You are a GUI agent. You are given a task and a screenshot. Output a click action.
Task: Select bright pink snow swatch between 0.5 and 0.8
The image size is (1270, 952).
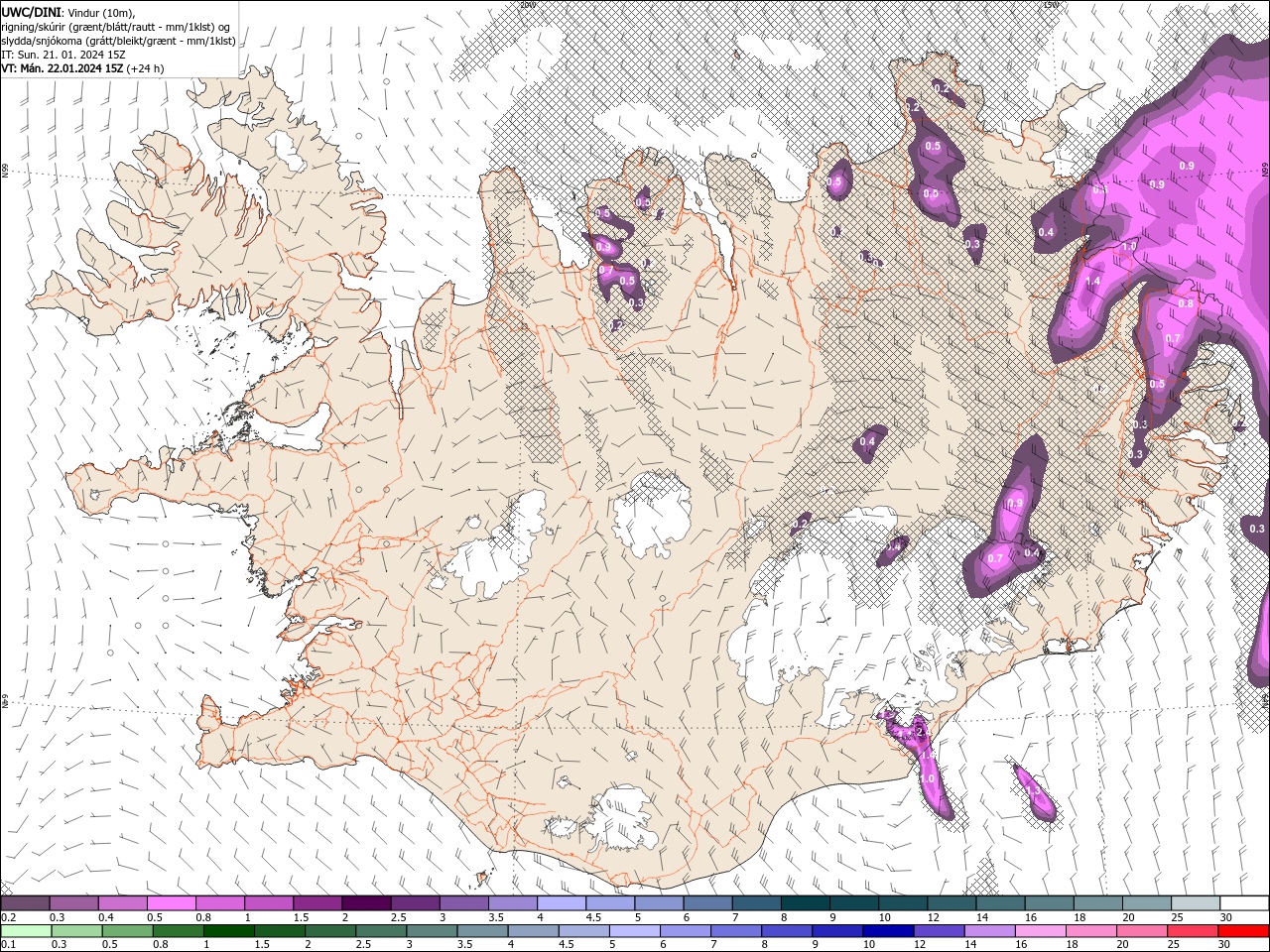[171, 903]
